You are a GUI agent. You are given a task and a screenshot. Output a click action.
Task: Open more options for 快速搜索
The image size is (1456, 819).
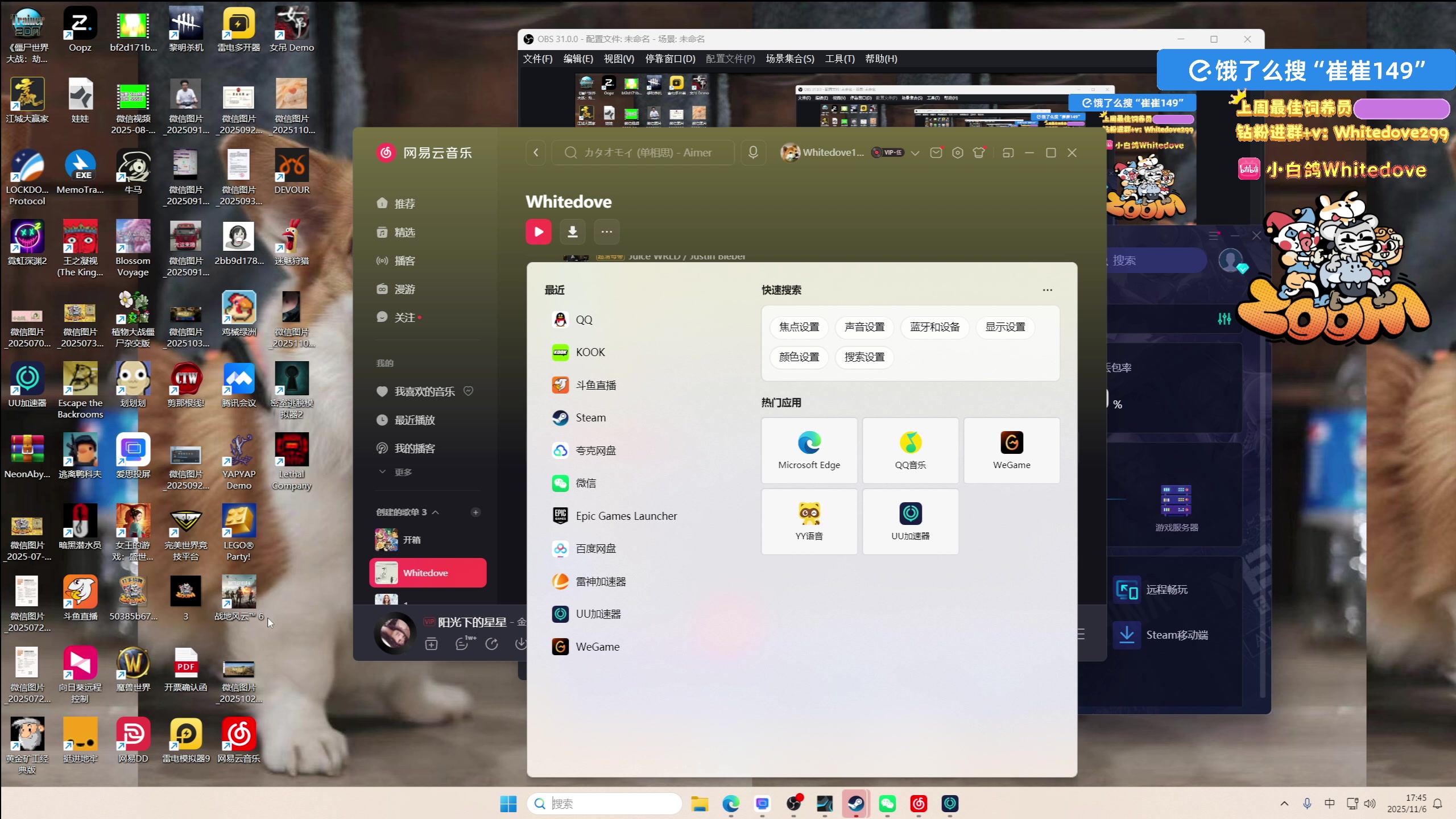click(1047, 290)
